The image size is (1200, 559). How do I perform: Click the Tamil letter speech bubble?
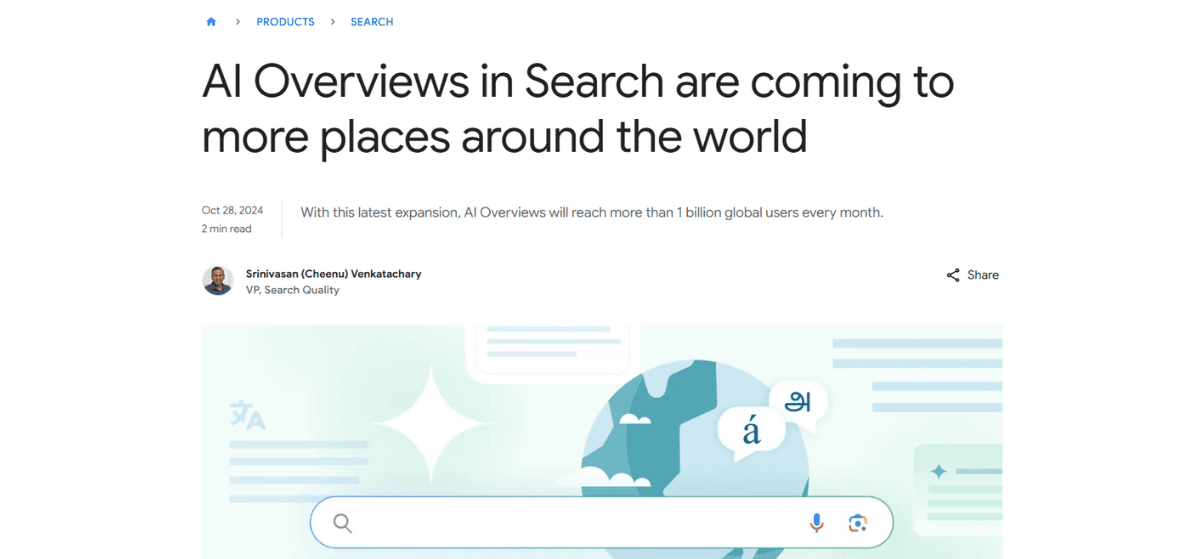pos(797,402)
